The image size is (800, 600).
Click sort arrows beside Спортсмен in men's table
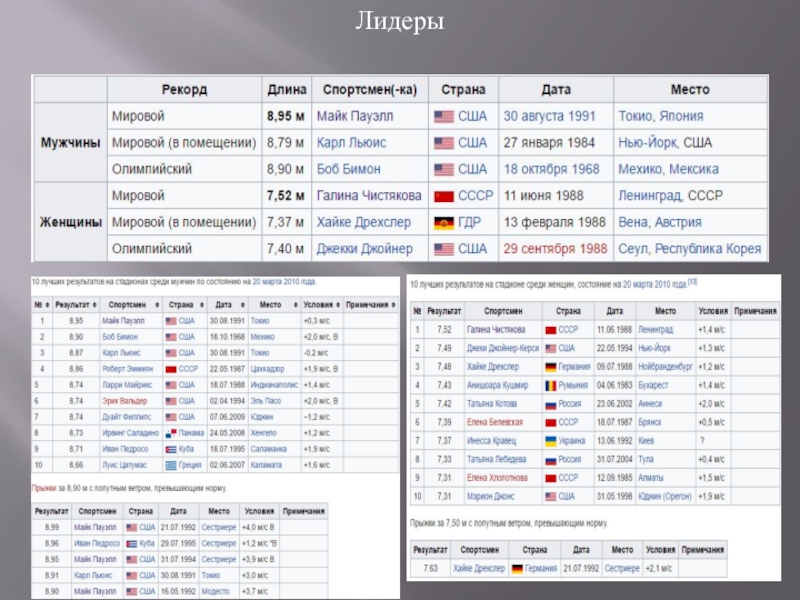point(157,305)
